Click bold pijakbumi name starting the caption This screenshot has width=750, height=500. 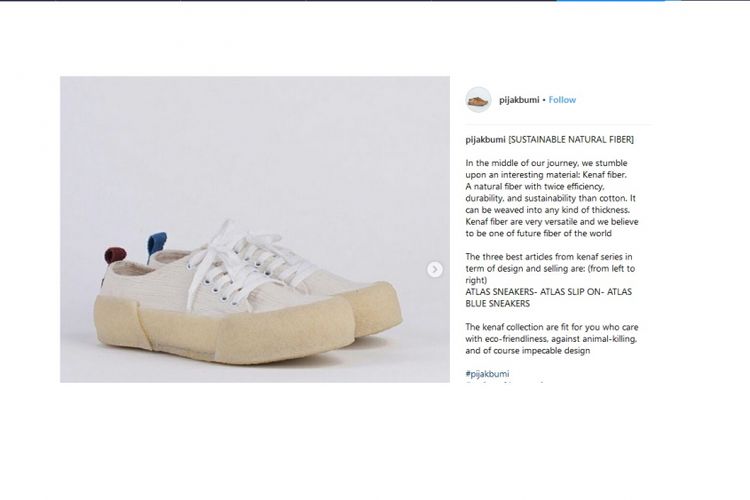pyautogui.click(x=485, y=140)
